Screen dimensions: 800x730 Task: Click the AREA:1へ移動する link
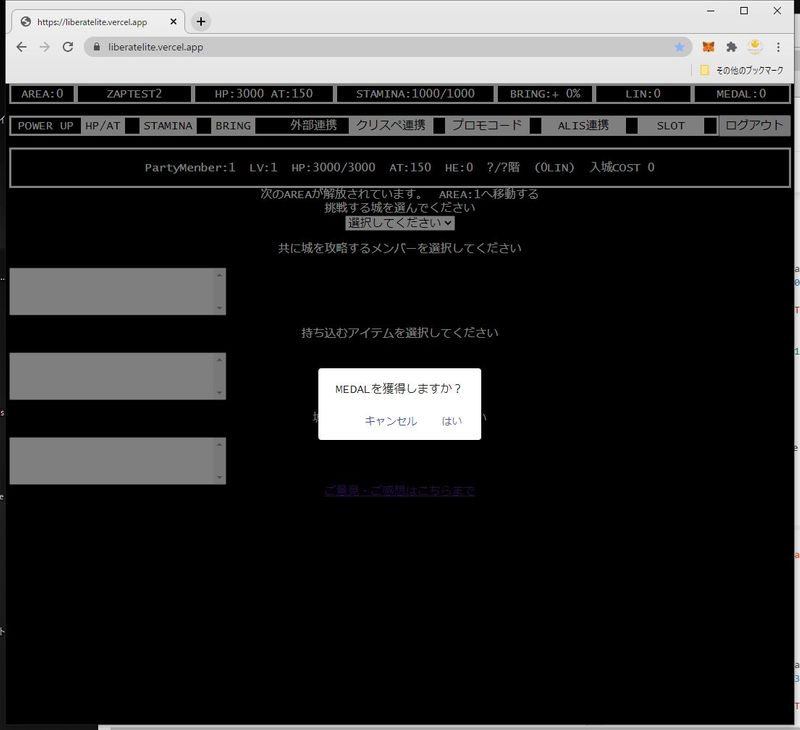[489, 194]
